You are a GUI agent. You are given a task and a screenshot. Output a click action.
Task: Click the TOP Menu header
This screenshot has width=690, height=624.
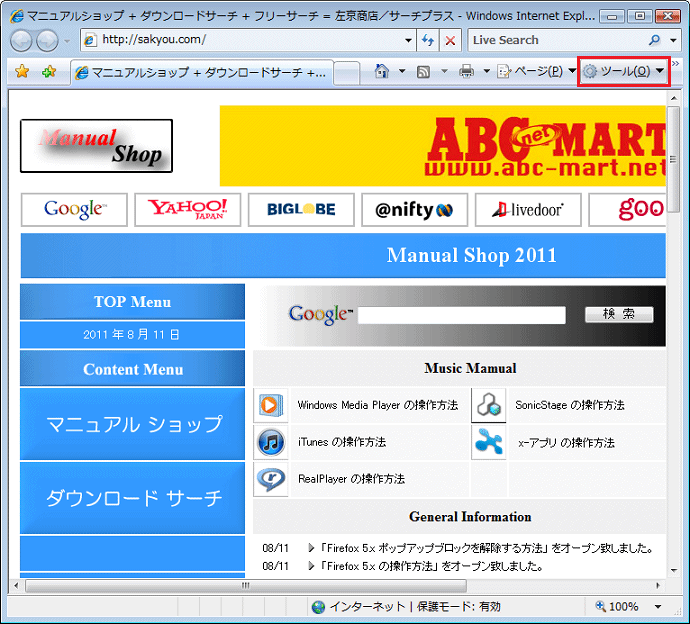132,302
